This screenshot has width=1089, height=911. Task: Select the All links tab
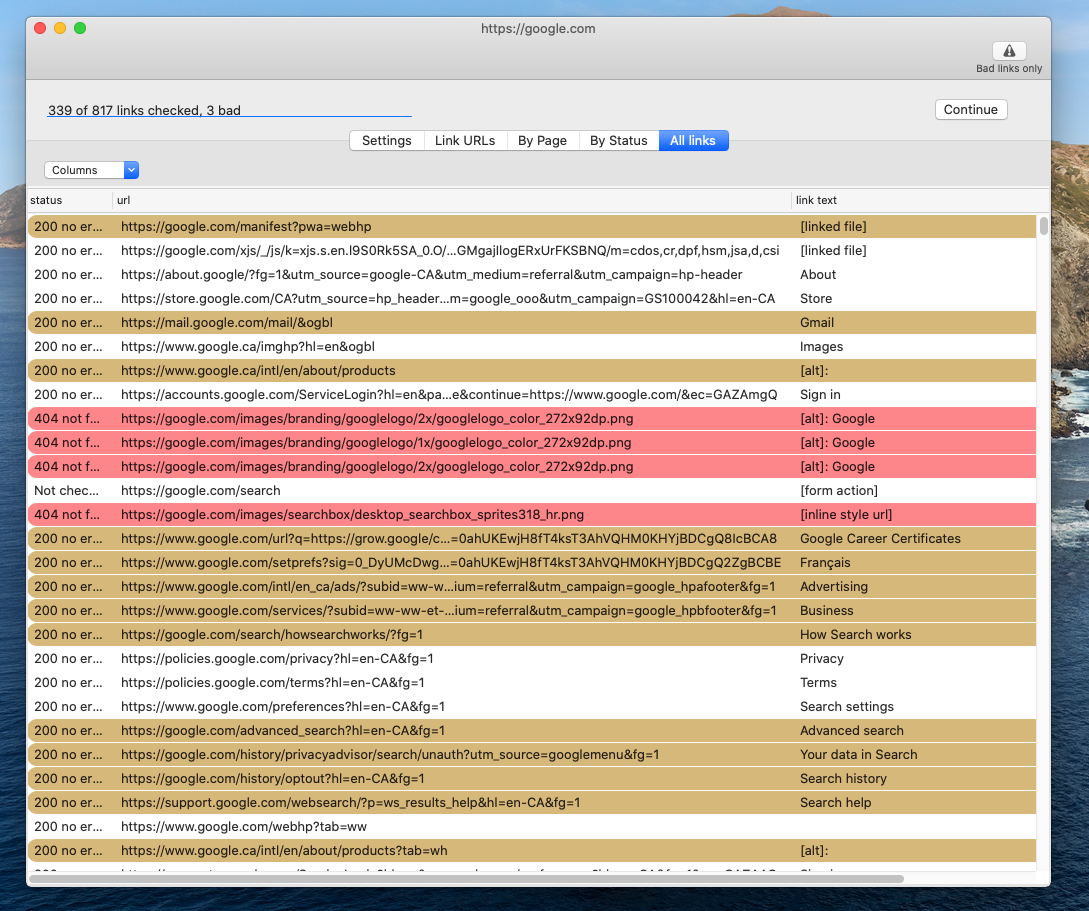coord(692,140)
